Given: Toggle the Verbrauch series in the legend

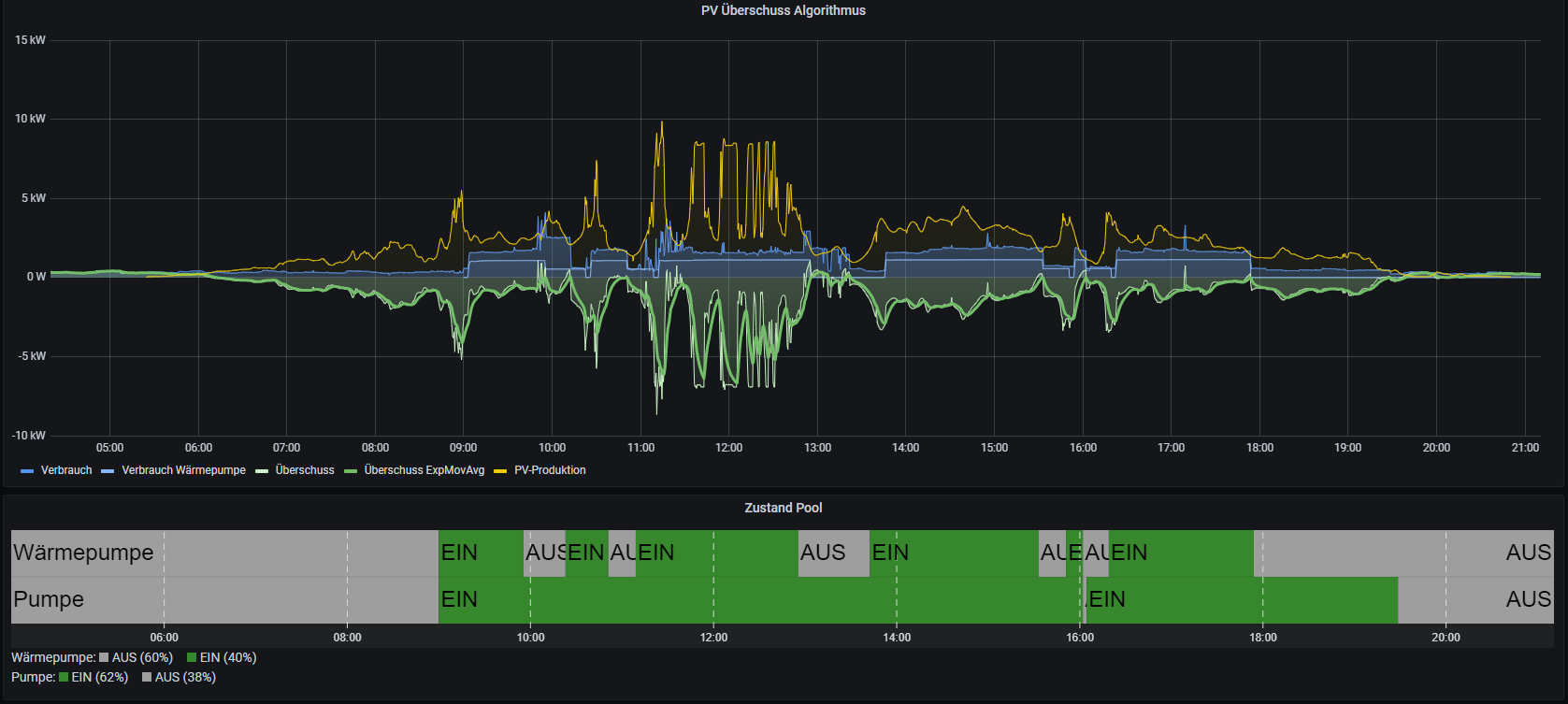Looking at the screenshot, I should tap(66, 470).
